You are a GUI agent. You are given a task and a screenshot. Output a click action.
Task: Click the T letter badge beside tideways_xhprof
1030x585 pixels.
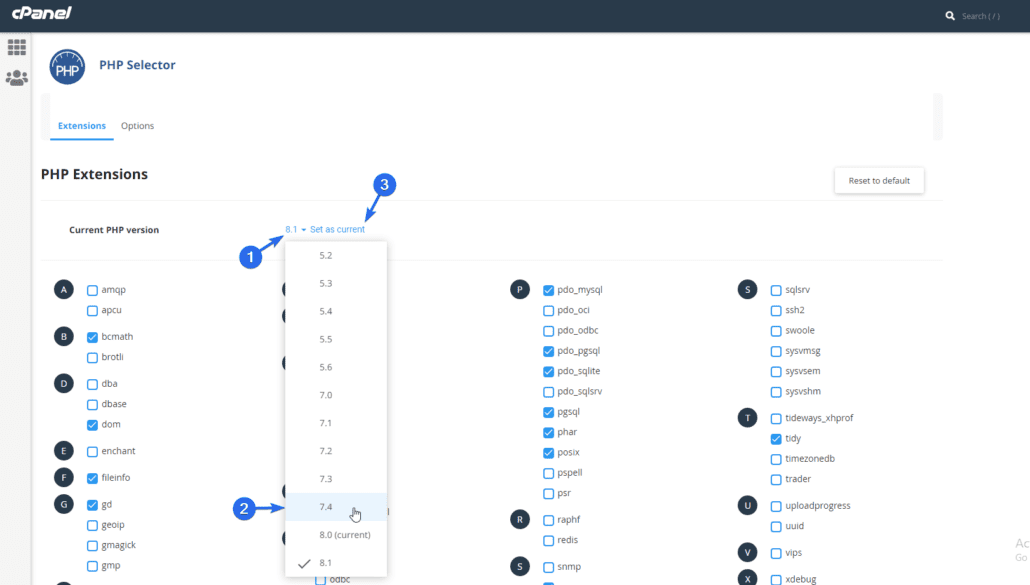[748, 418]
